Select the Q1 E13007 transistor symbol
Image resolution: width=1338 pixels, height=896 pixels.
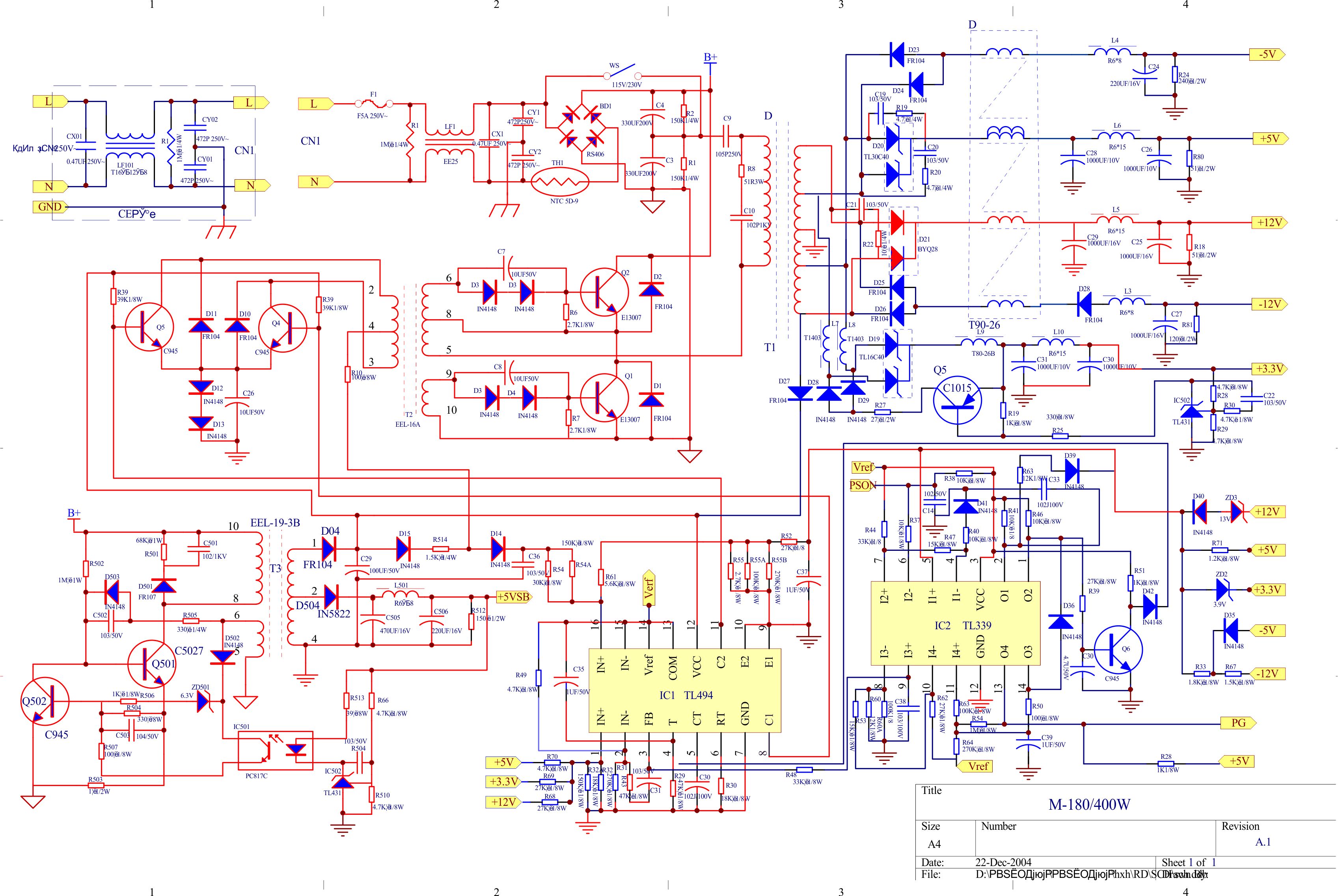point(605,398)
